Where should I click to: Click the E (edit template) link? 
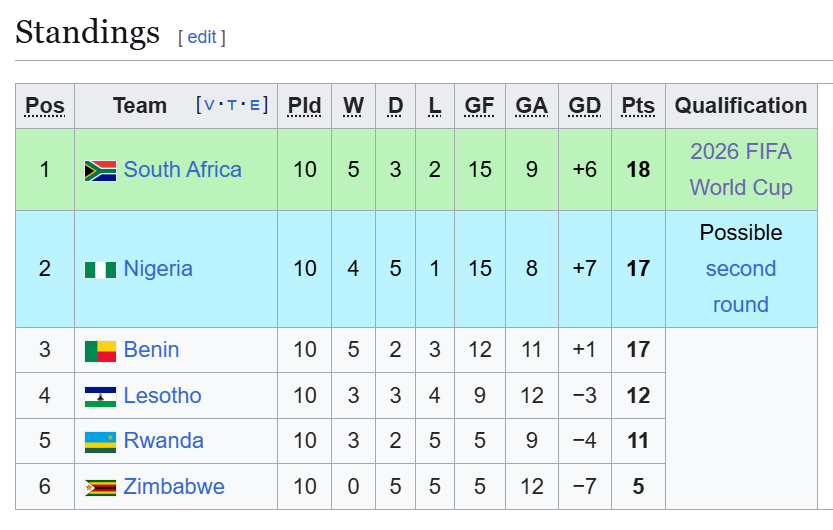(255, 105)
